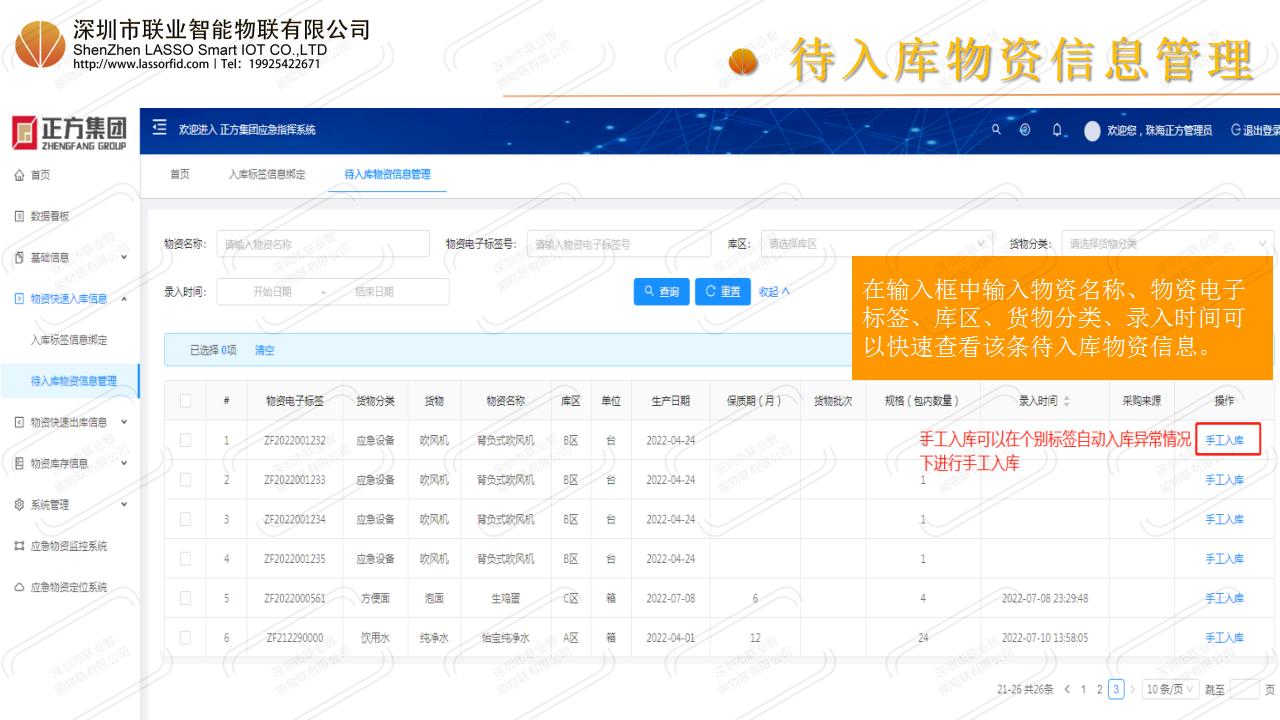Open the 库区 dropdown selector
The width and height of the screenshot is (1280, 720).
[x=876, y=243]
